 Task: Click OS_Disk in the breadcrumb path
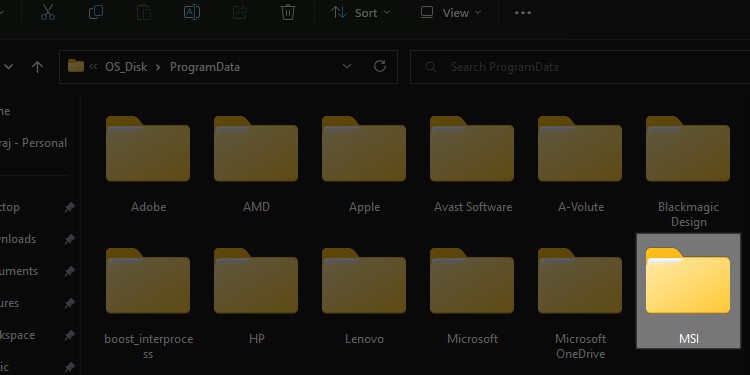(126, 67)
